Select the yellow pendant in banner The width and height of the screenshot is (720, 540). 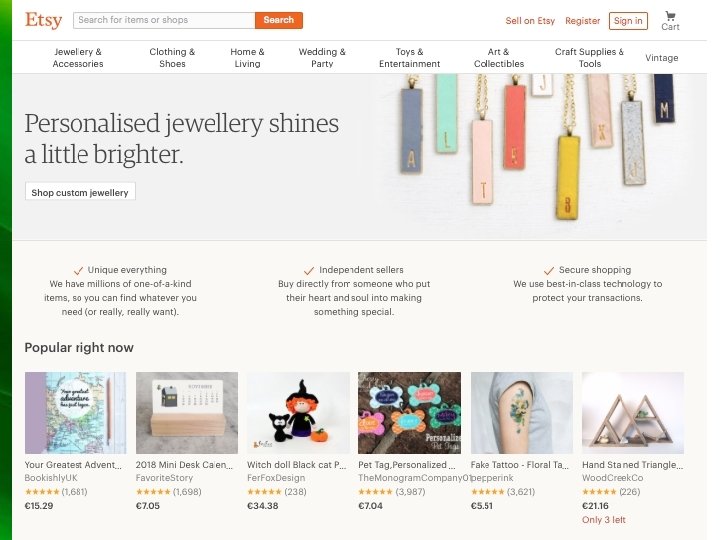click(570, 175)
